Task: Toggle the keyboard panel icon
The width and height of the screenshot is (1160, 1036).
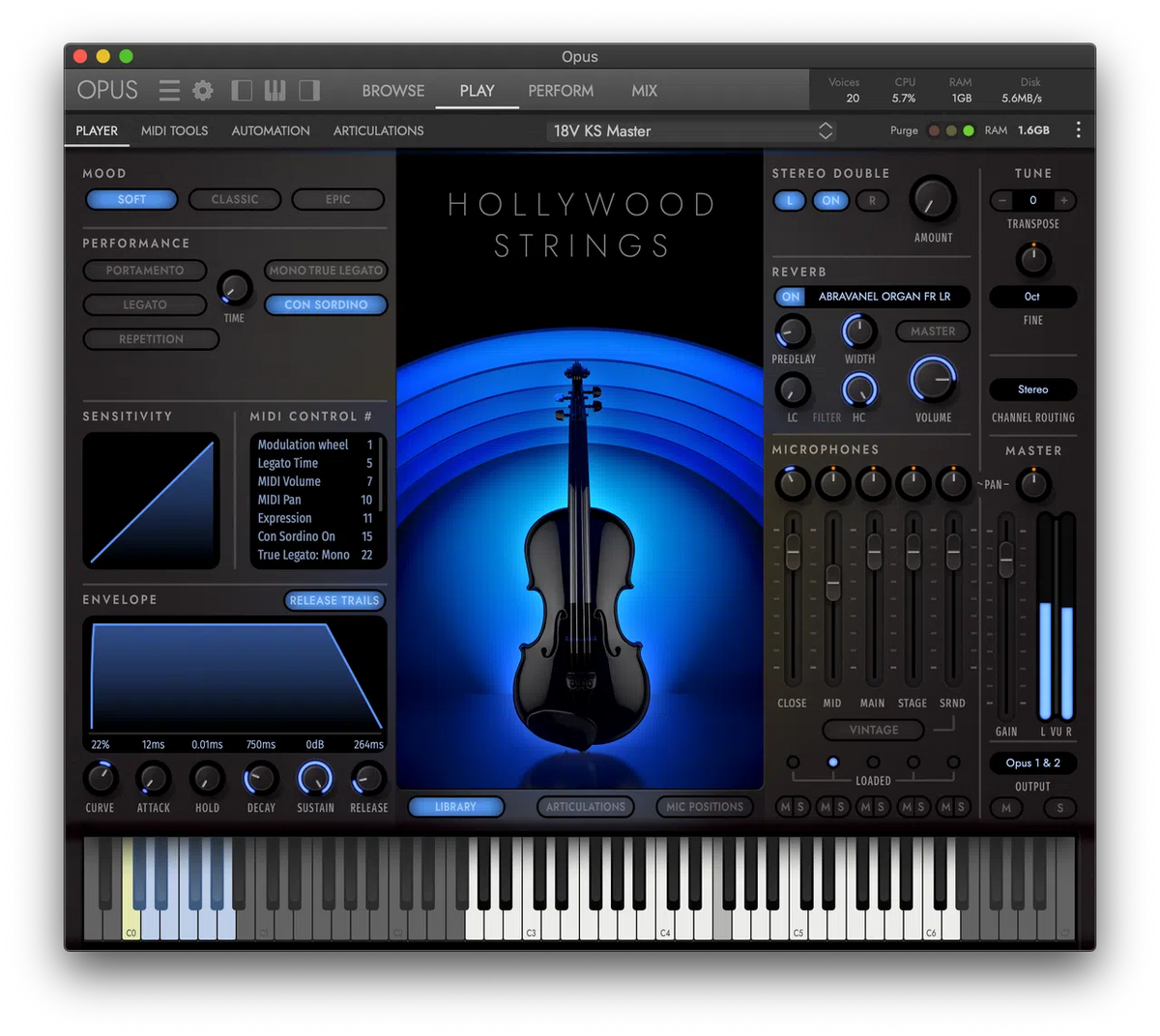Action: pyautogui.click(x=275, y=90)
